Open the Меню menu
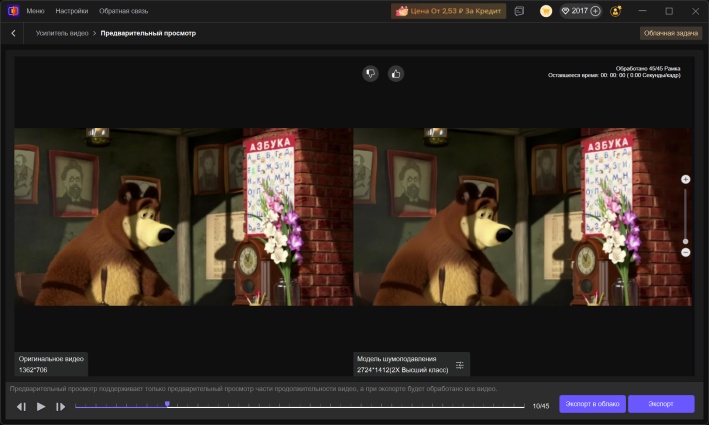The image size is (709, 425). 35,11
